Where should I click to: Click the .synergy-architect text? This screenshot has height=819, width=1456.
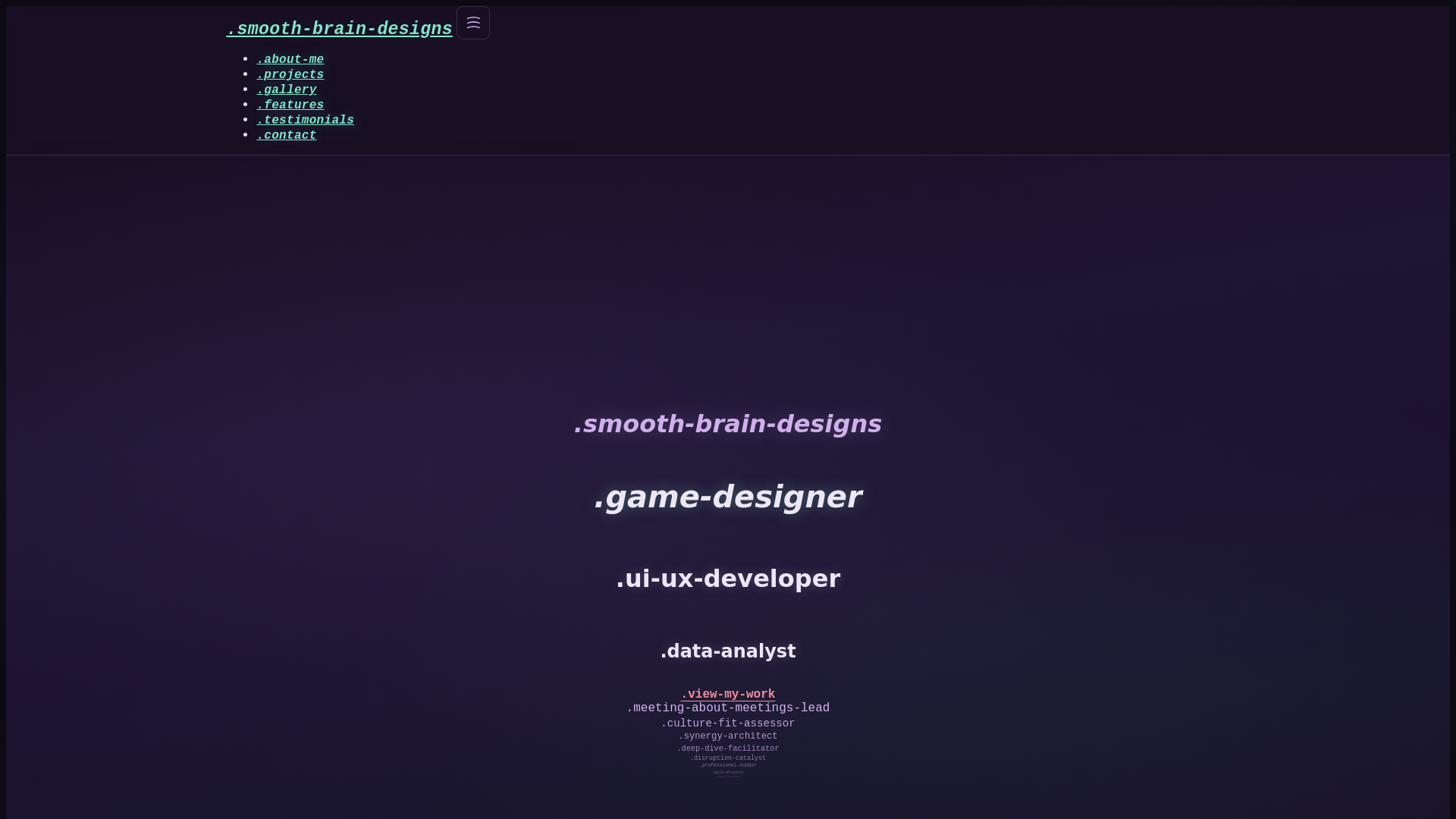click(x=728, y=736)
